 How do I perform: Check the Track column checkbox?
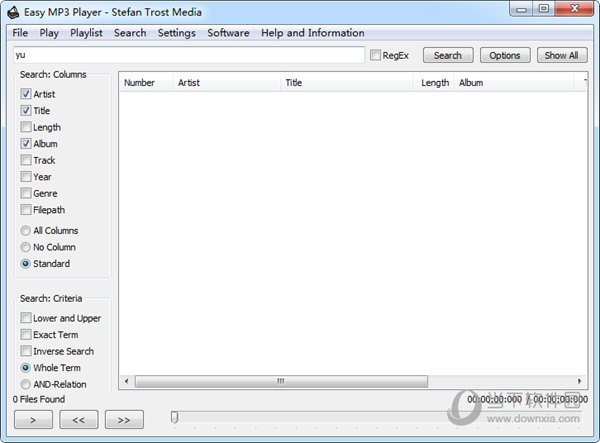[26, 160]
